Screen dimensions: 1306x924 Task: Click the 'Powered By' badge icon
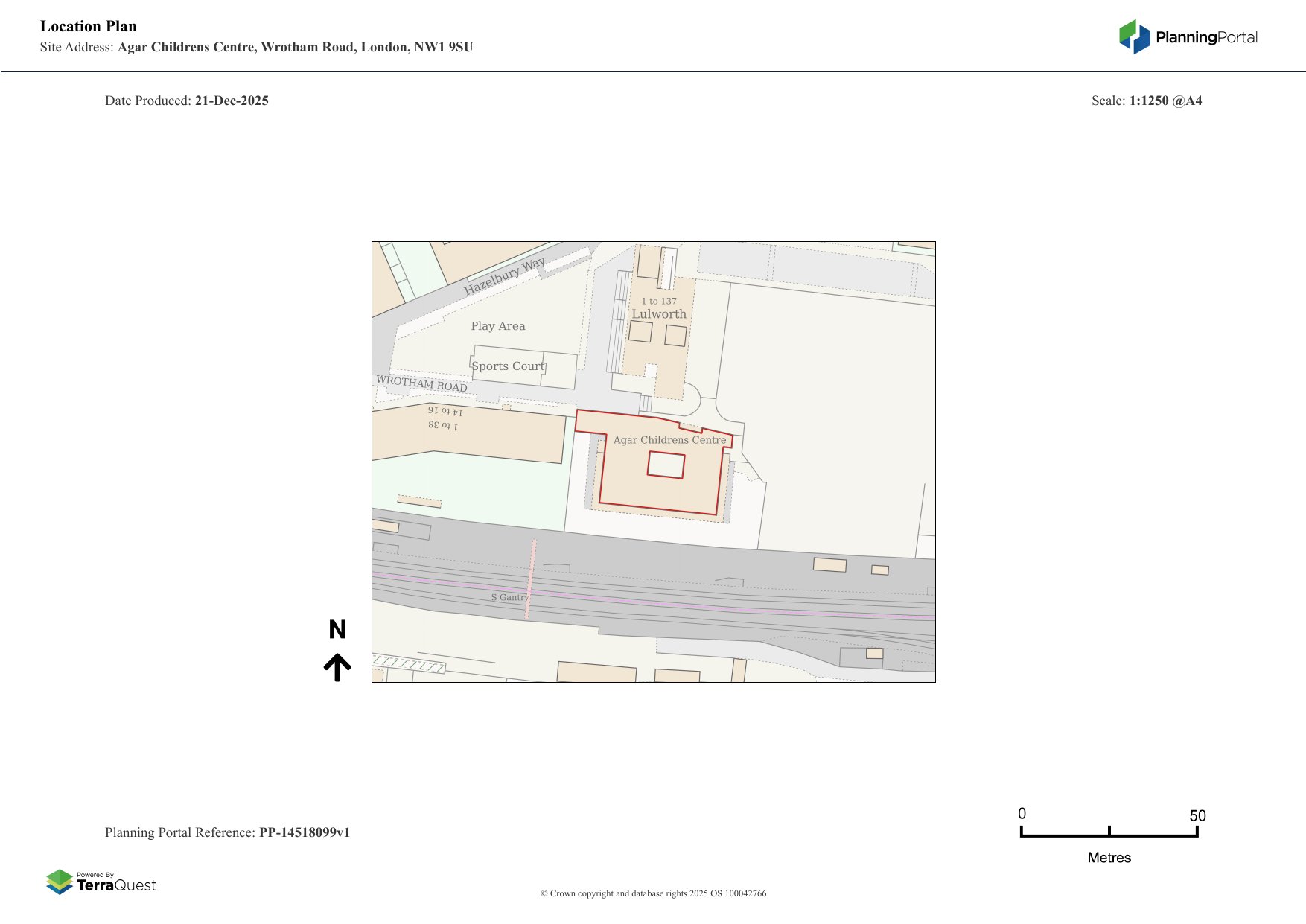click(94, 874)
